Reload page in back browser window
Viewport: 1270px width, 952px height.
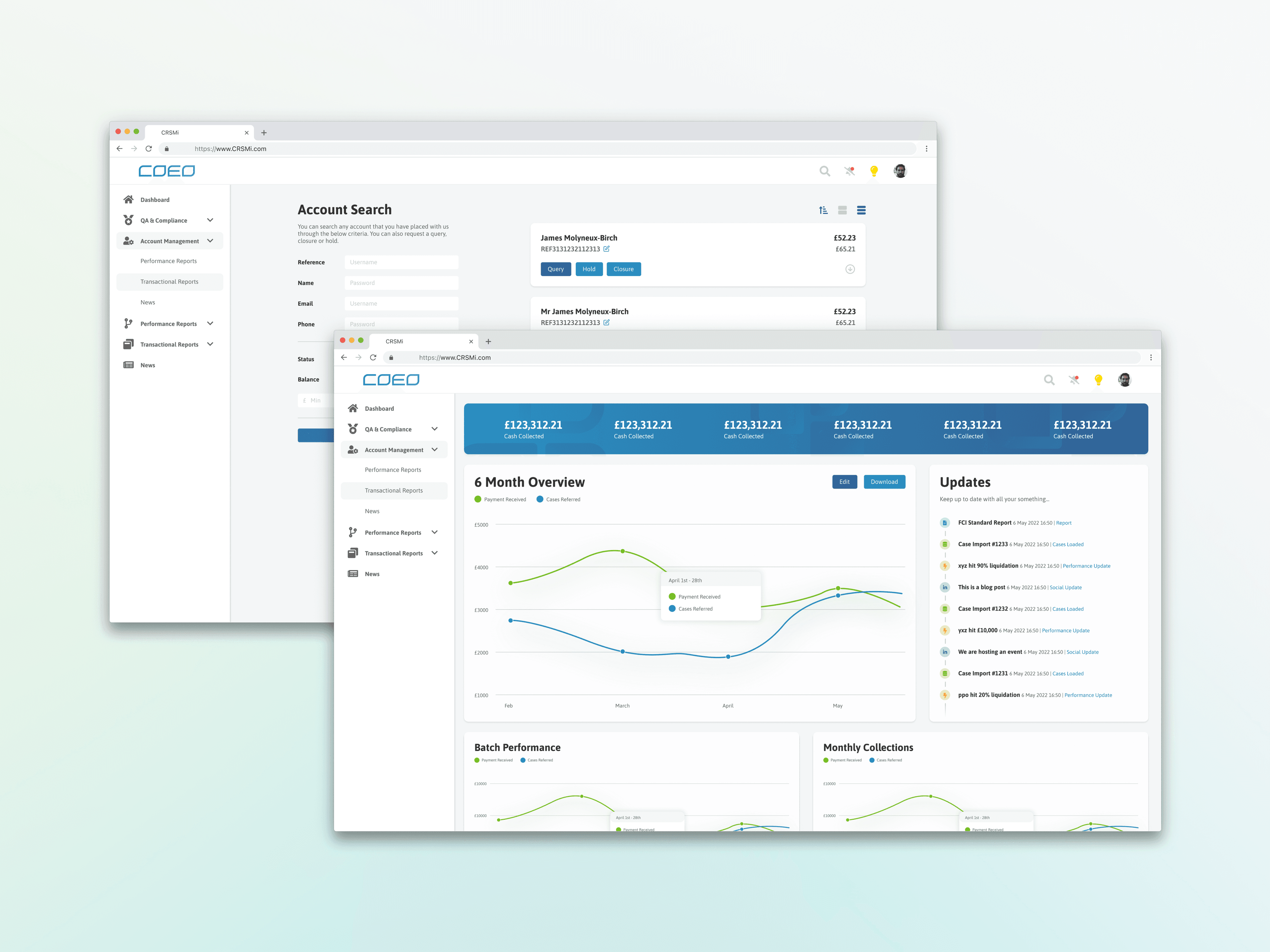pos(149,149)
